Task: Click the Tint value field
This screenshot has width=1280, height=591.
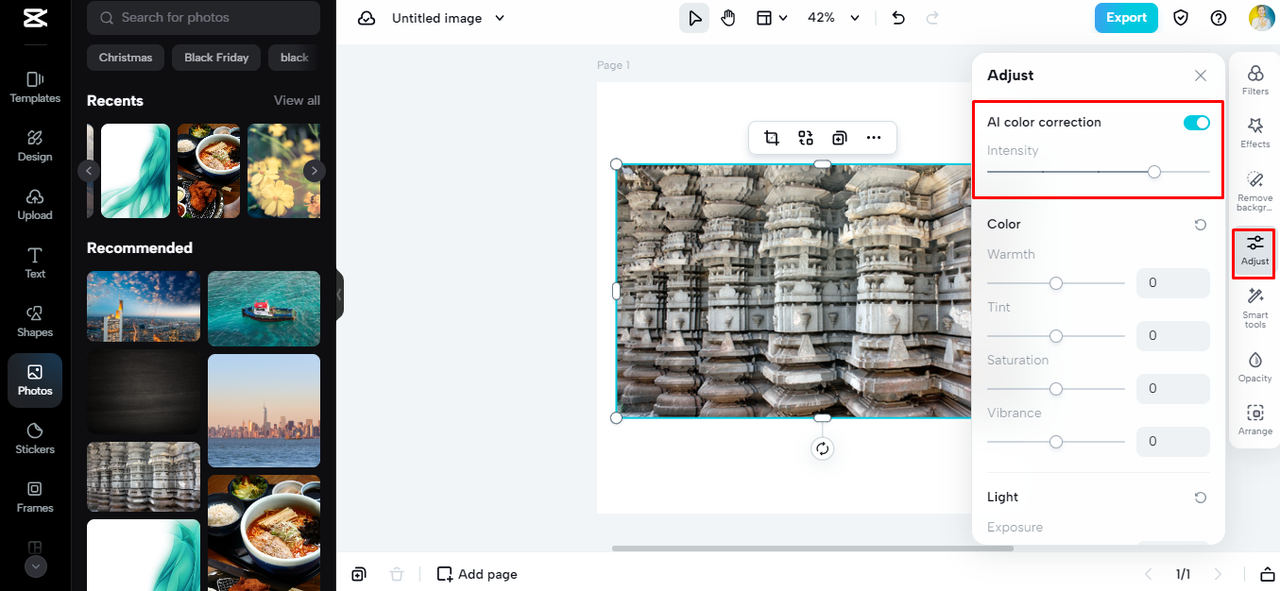Action: pyautogui.click(x=1173, y=336)
